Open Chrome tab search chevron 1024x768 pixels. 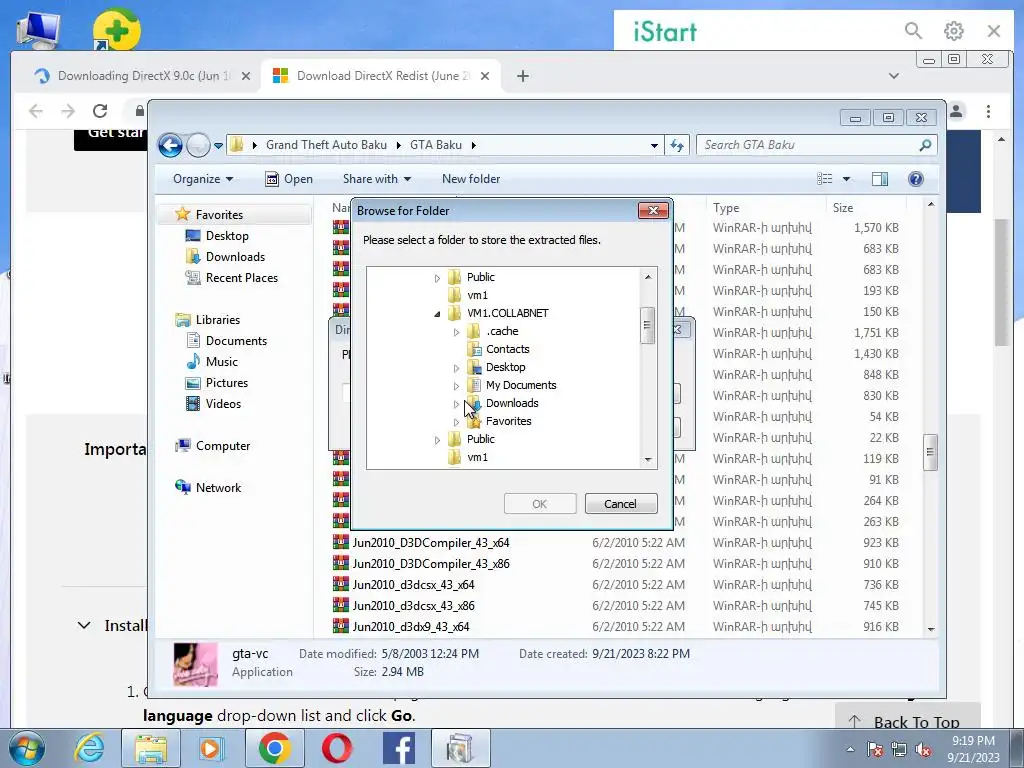[894, 76]
